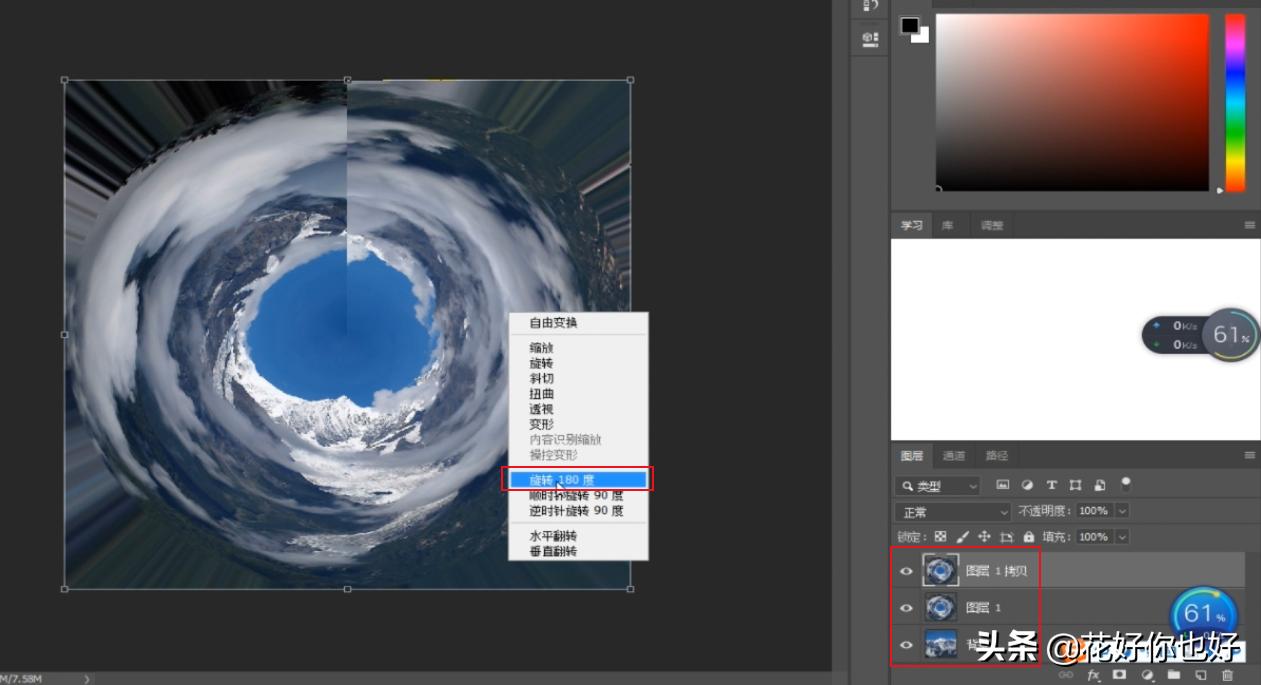Click the 图层 1 layer name
This screenshot has height=685, width=1261.
983,607
